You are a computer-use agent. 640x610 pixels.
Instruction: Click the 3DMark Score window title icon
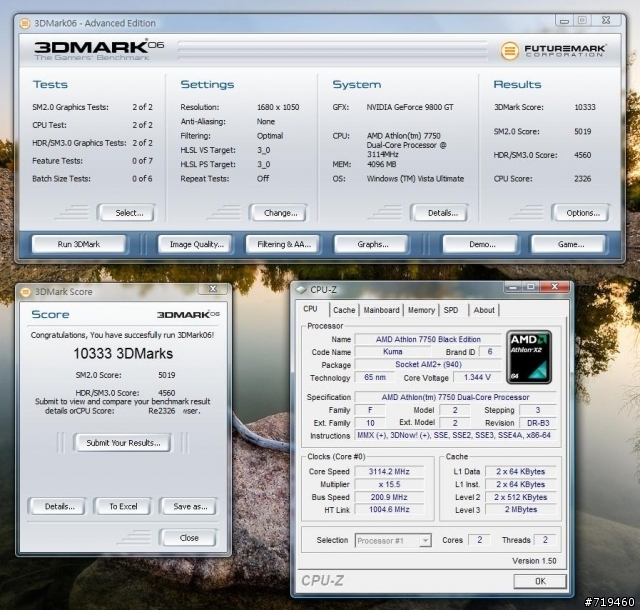tap(25, 292)
